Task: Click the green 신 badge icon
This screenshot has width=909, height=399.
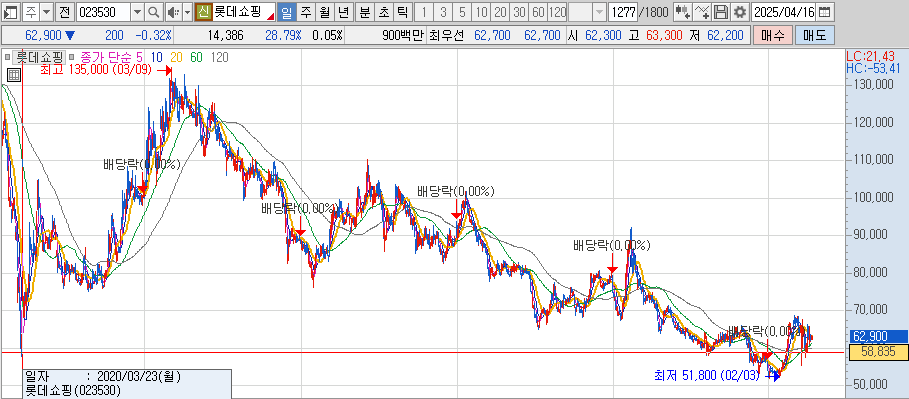Action: (203, 11)
